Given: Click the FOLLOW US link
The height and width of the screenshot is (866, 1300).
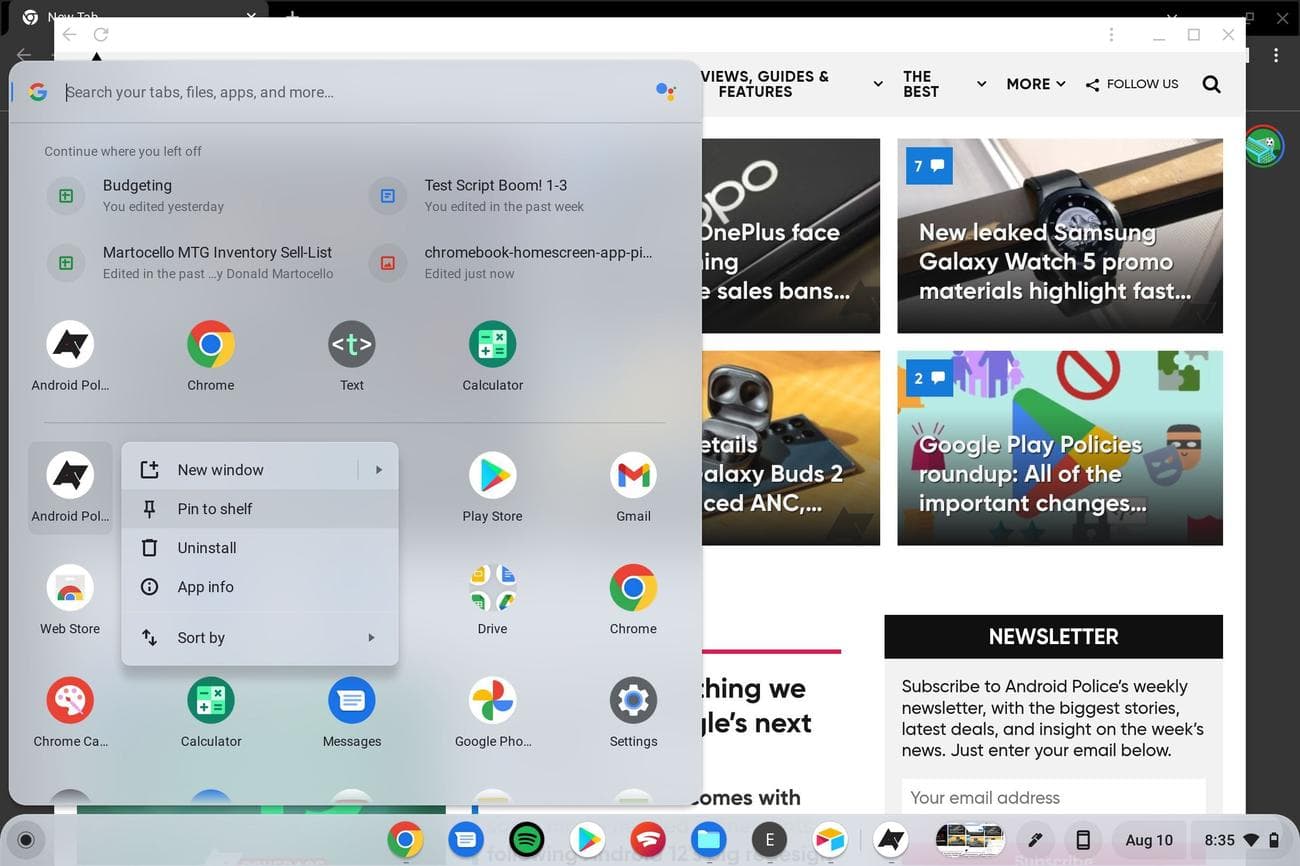Looking at the screenshot, I should coord(1132,84).
